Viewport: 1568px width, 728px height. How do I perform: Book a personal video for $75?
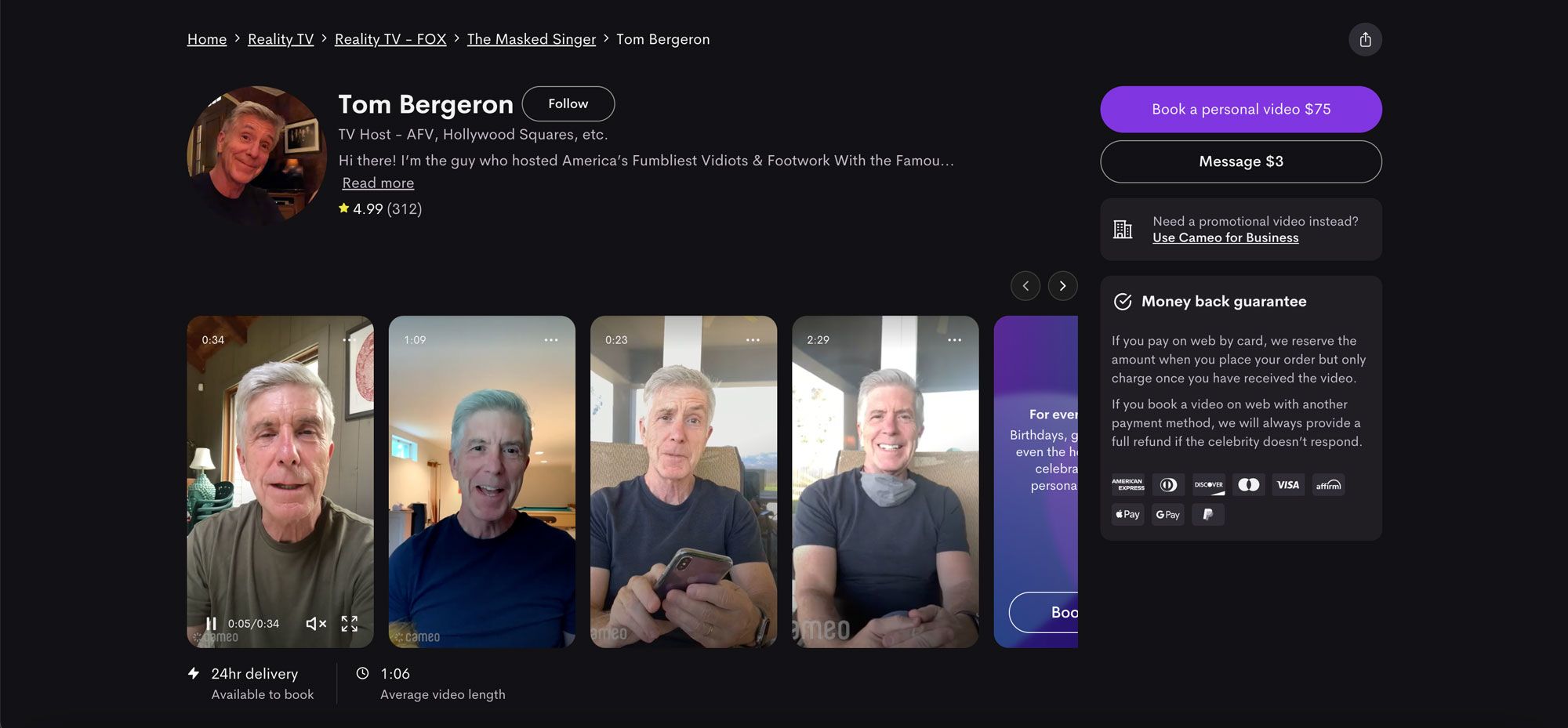[1240, 110]
